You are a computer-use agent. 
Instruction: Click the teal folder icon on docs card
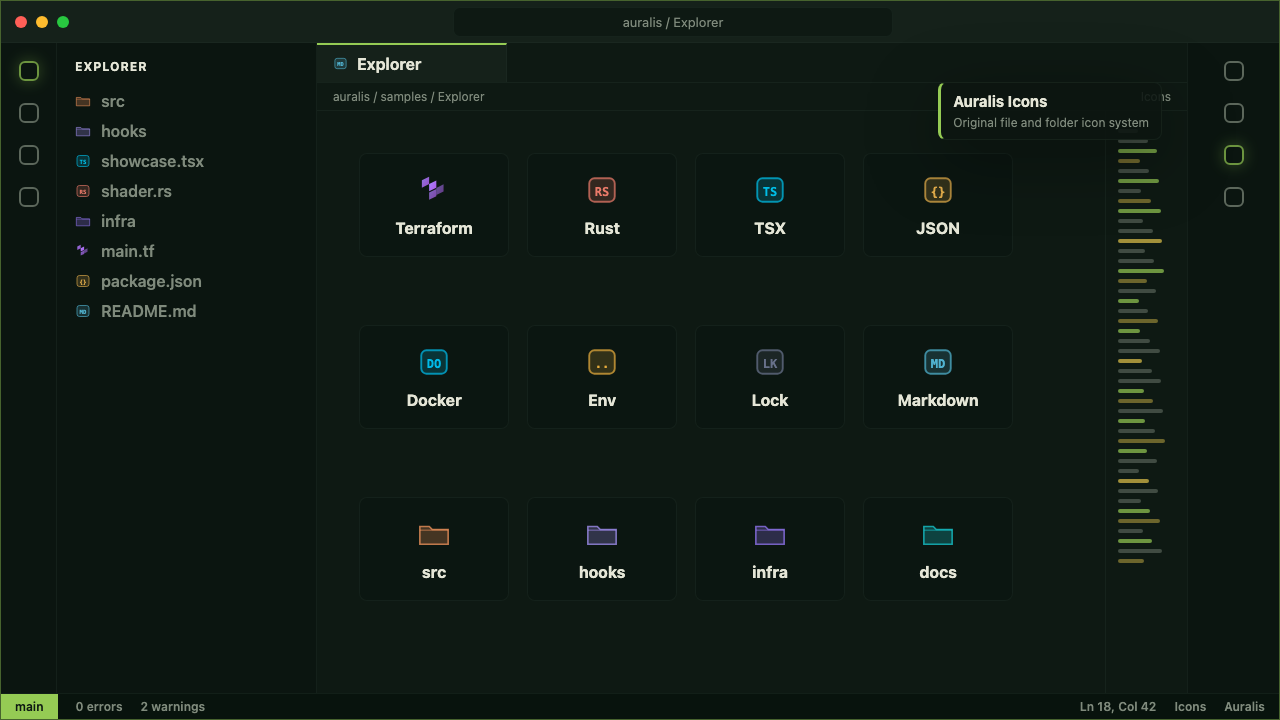(938, 535)
